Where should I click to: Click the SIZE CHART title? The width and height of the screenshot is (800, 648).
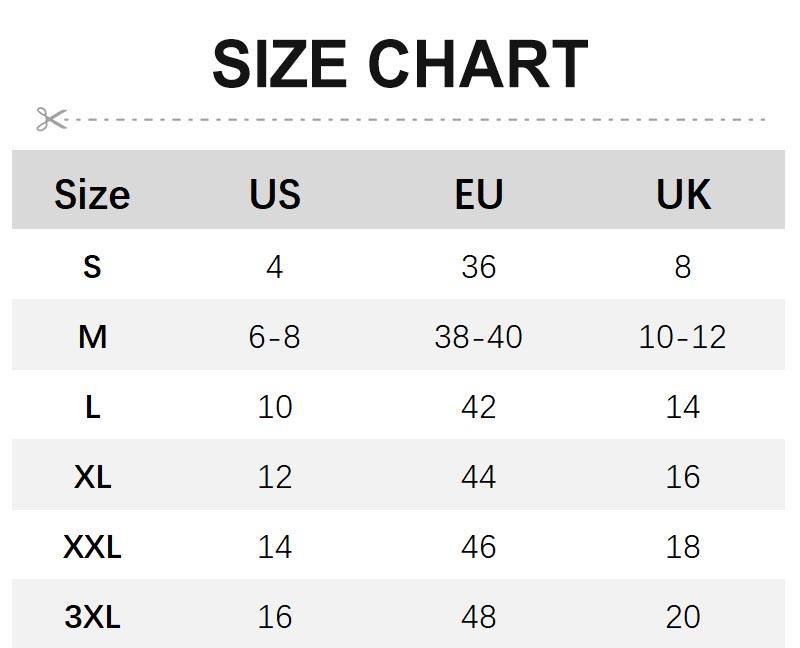[x=400, y=65]
